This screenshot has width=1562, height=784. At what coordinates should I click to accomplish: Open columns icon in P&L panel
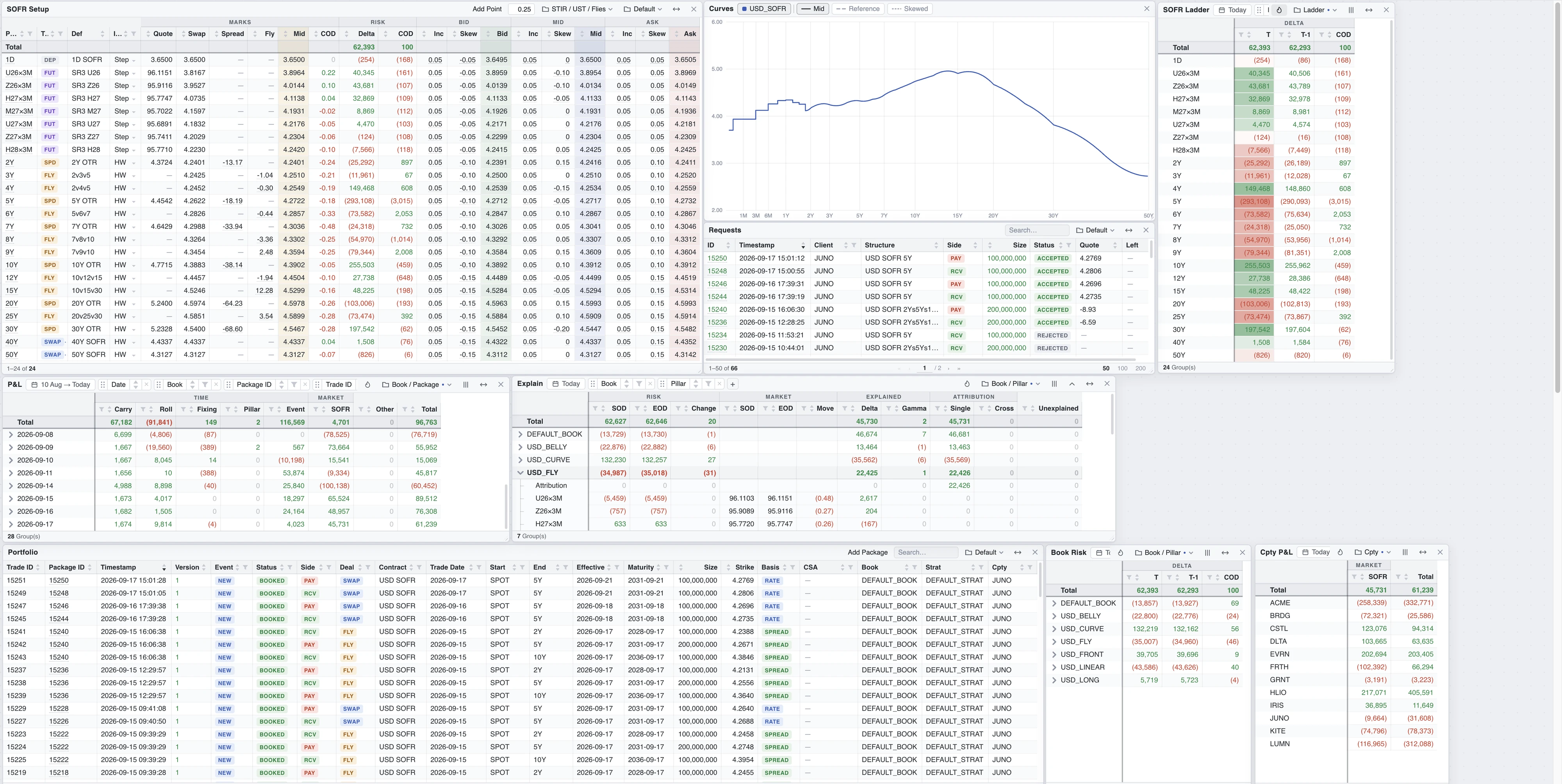coord(466,385)
